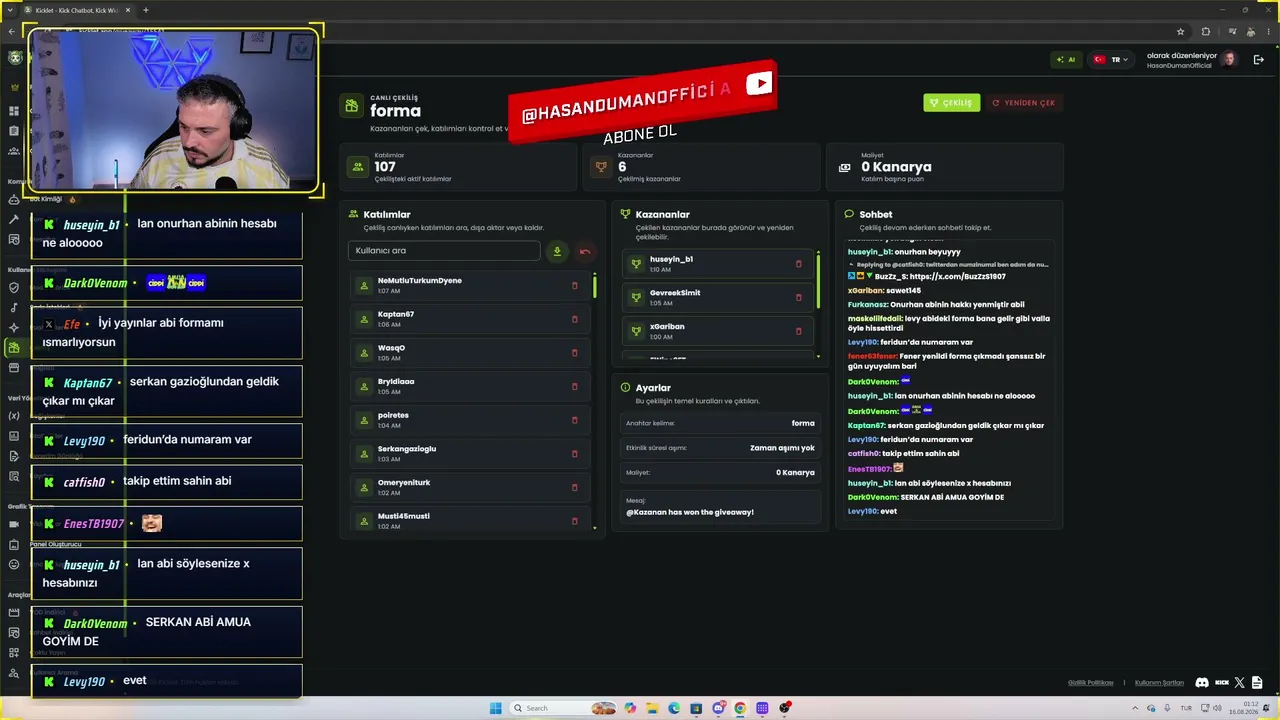The height and width of the screenshot is (720, 1280).
Task: Click the 107 Katılımlar count
Action: coord(385,167)
